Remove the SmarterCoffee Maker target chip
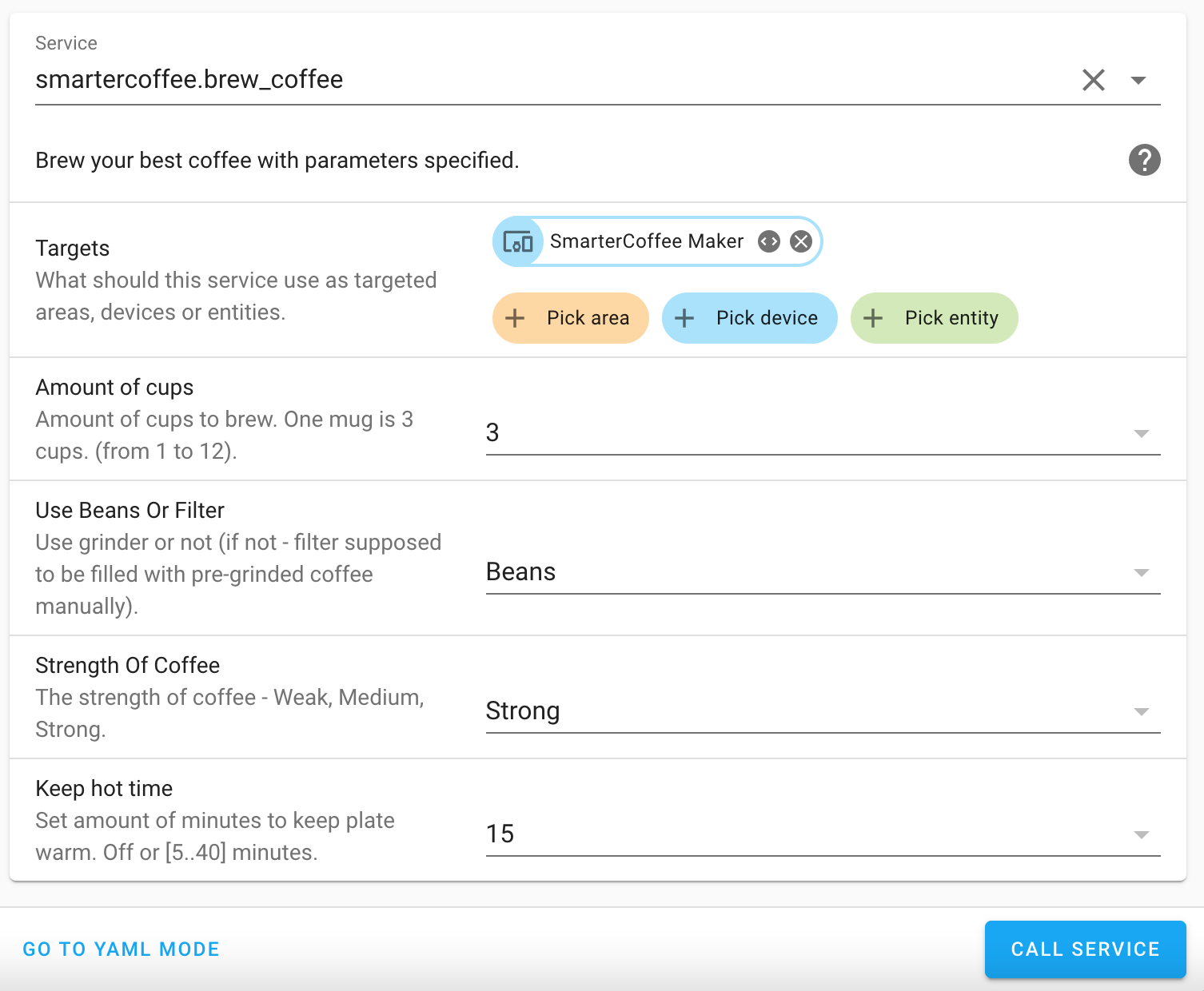1204x991 pixels. click(801, 241)
